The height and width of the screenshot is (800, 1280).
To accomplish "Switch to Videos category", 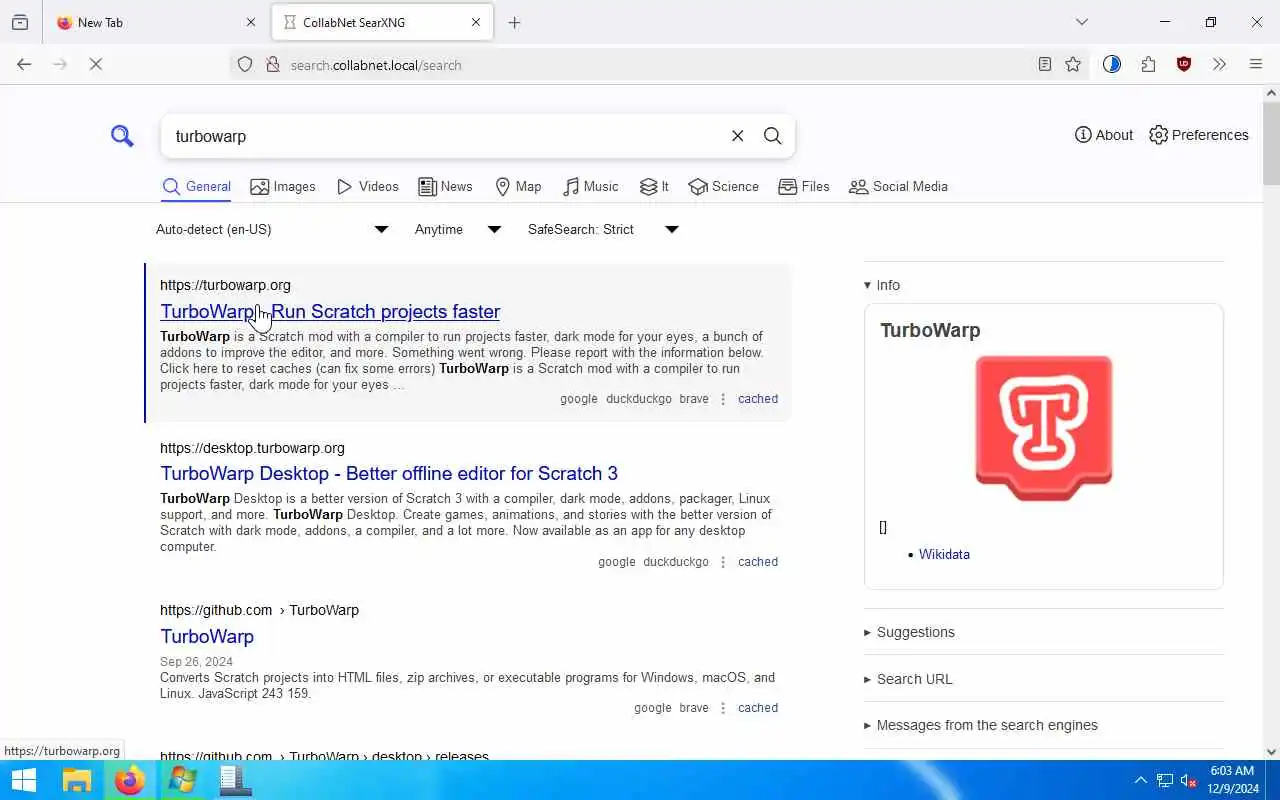I will pos(367,187).
